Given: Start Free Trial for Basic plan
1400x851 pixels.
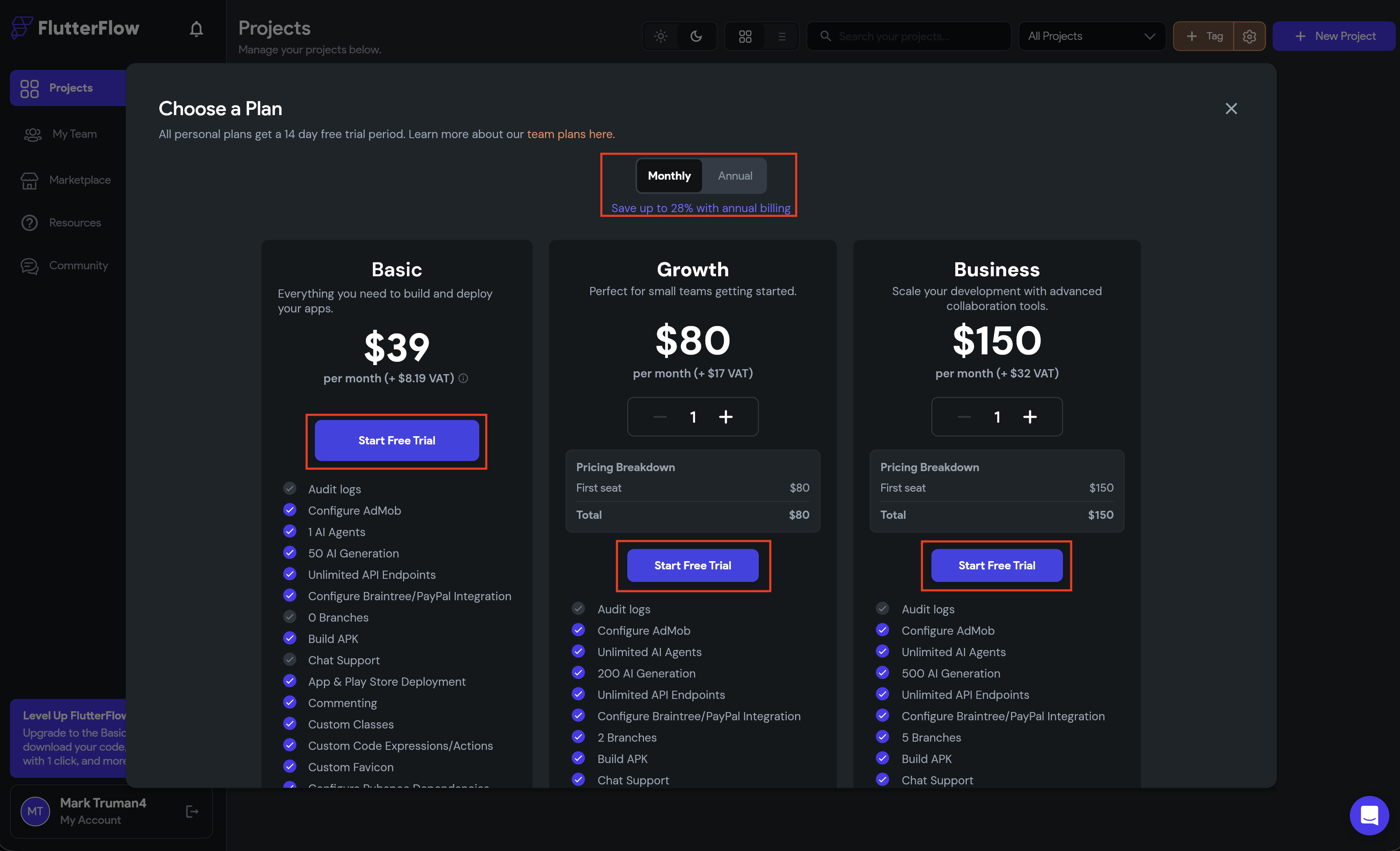Looking at the screenshot, I should (397, 441).
